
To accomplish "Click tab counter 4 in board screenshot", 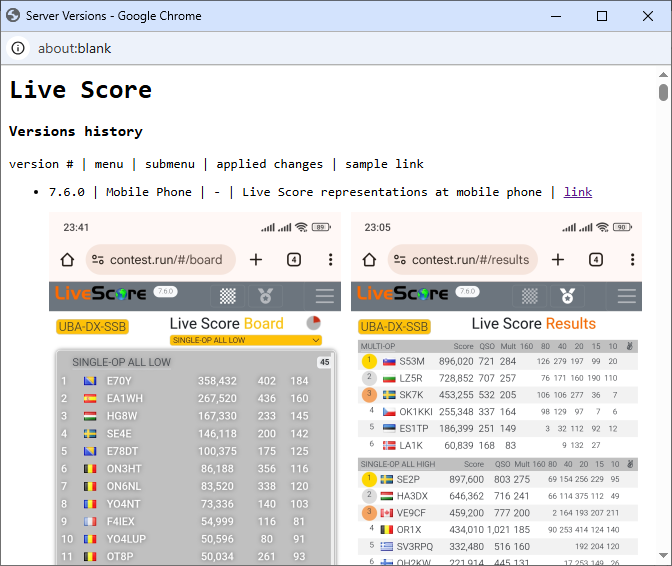I will [x=294, y=260].
